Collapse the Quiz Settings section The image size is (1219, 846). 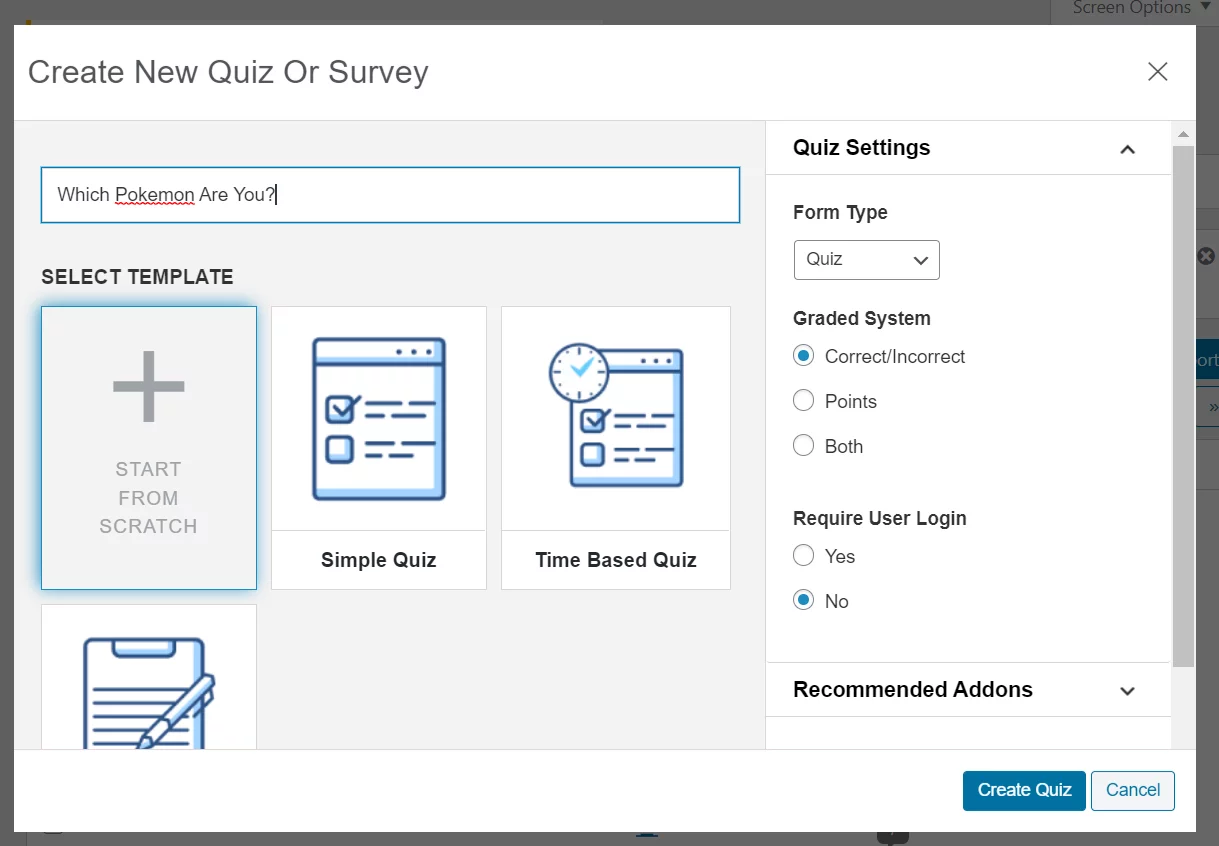pos(1127,149)
